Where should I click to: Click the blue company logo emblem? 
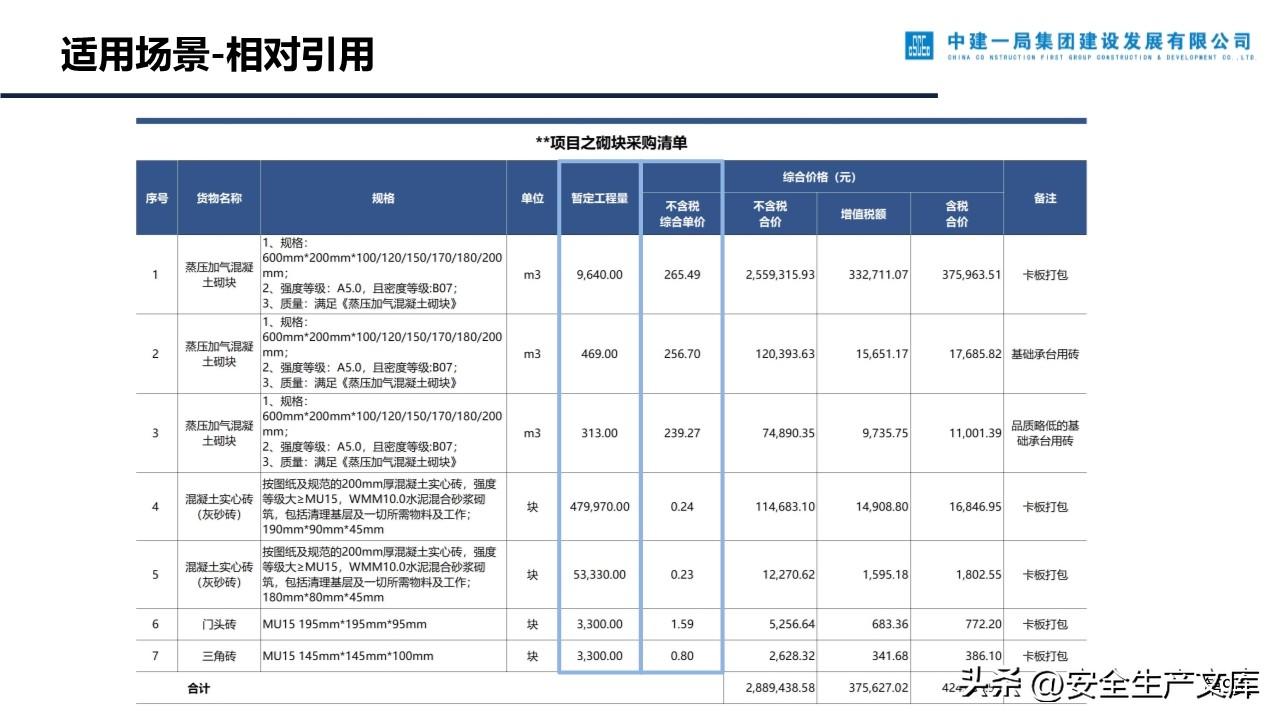(x=918, y=46)
